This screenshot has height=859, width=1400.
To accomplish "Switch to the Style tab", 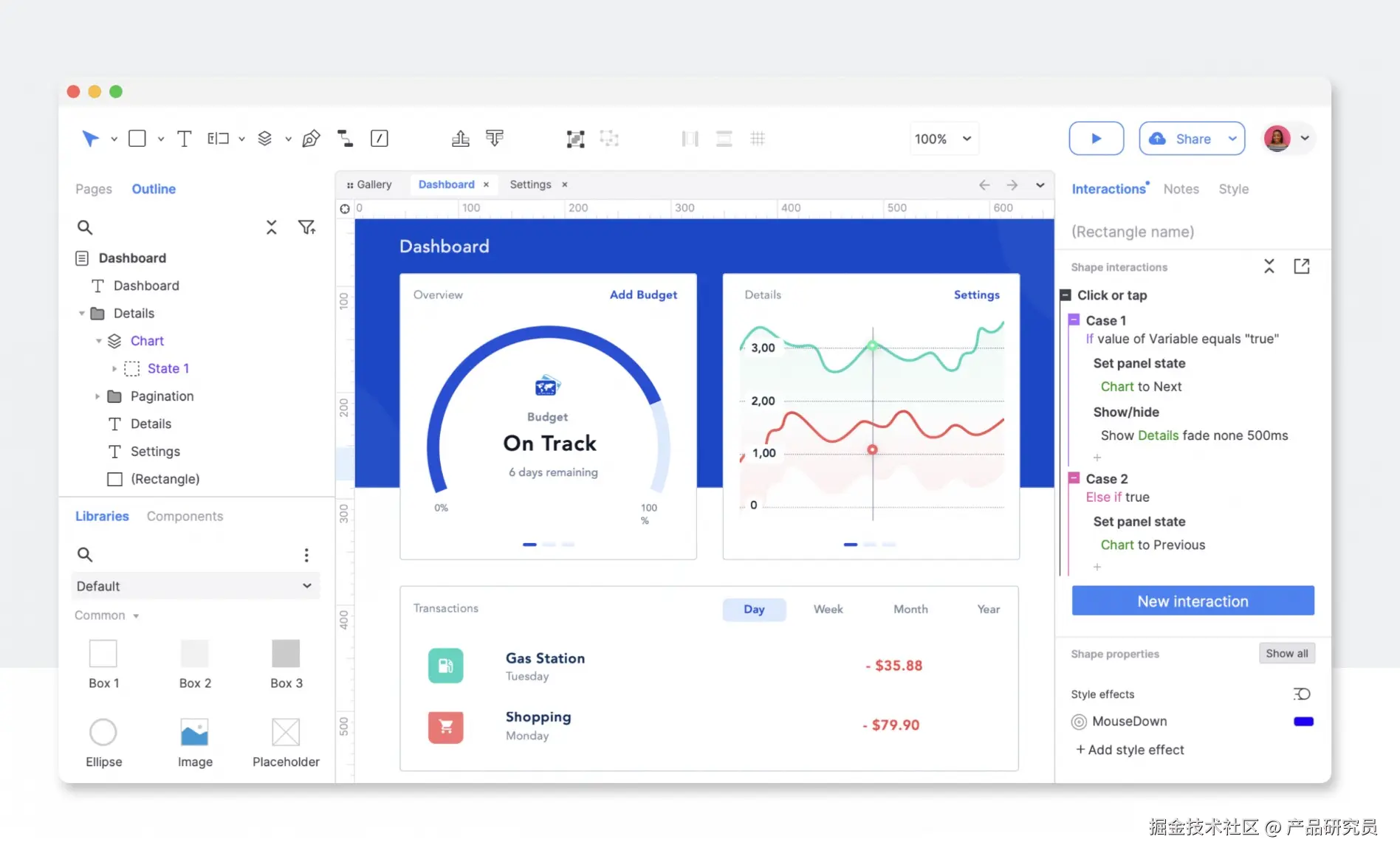I will point(1233,189).
